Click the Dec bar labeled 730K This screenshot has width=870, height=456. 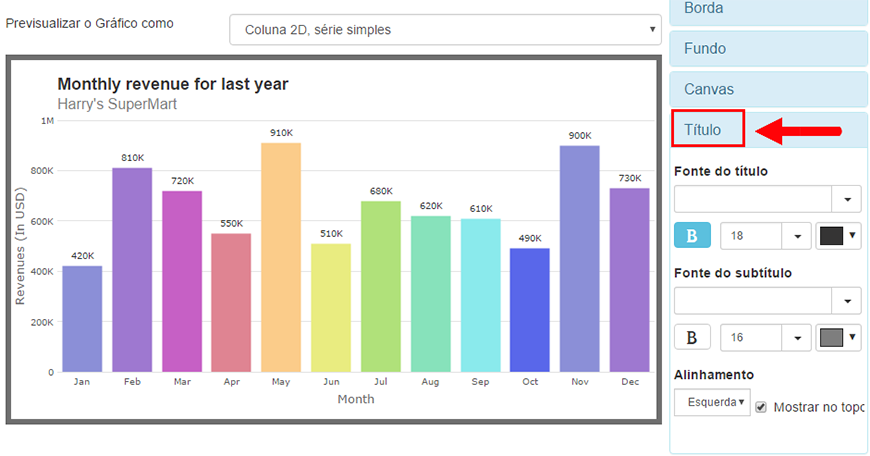click(630, 280)
